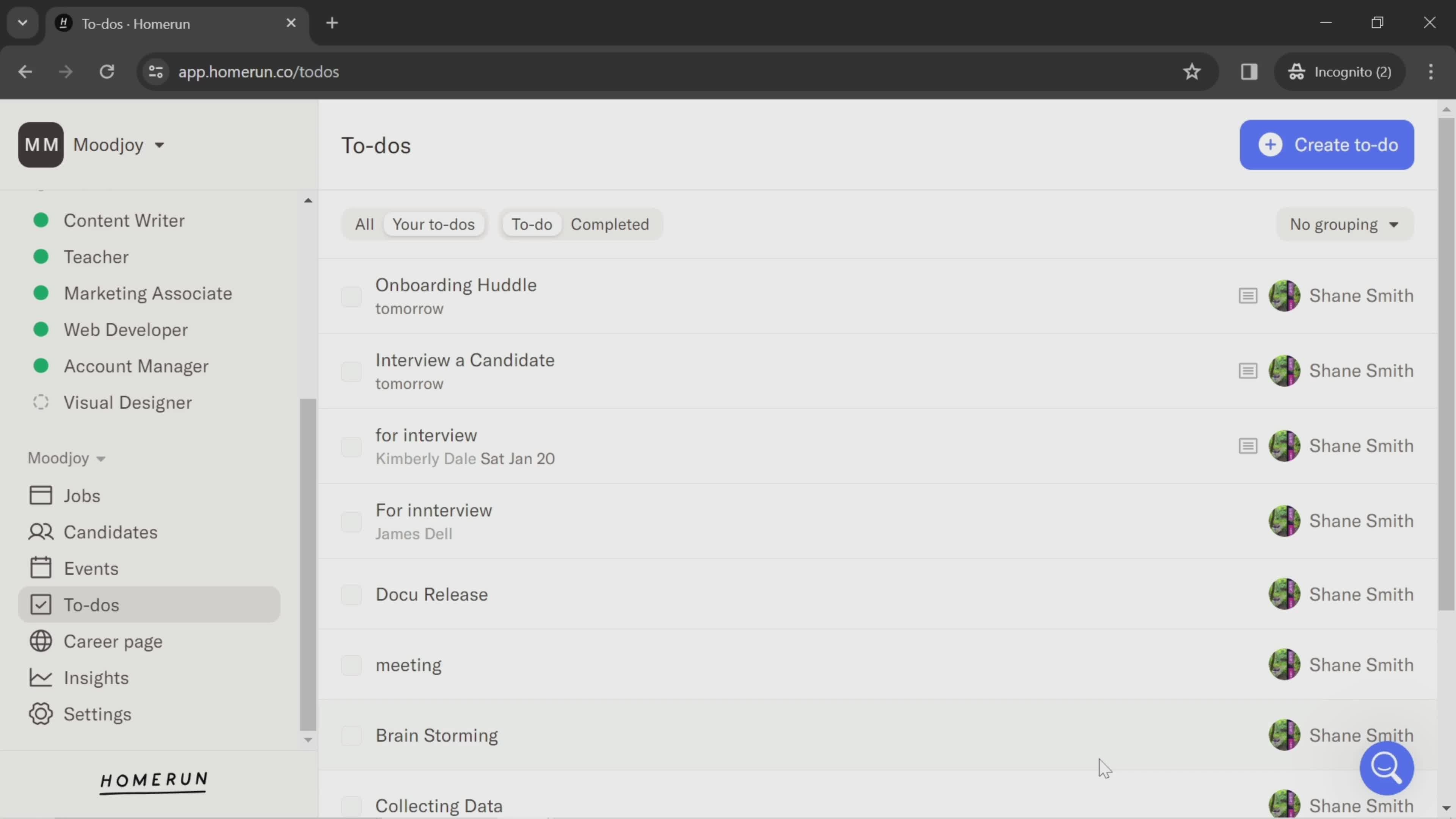The width and height of the screenshot is (1456, 819).
Task: Go back to previous page
Action: click(x=25, y=72)
